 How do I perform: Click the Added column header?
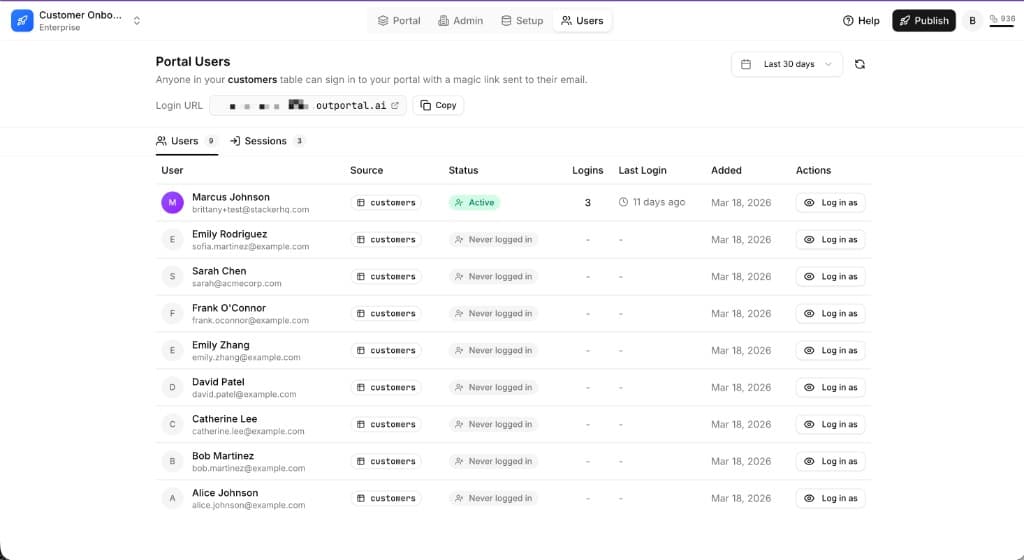tap(726, 170)
